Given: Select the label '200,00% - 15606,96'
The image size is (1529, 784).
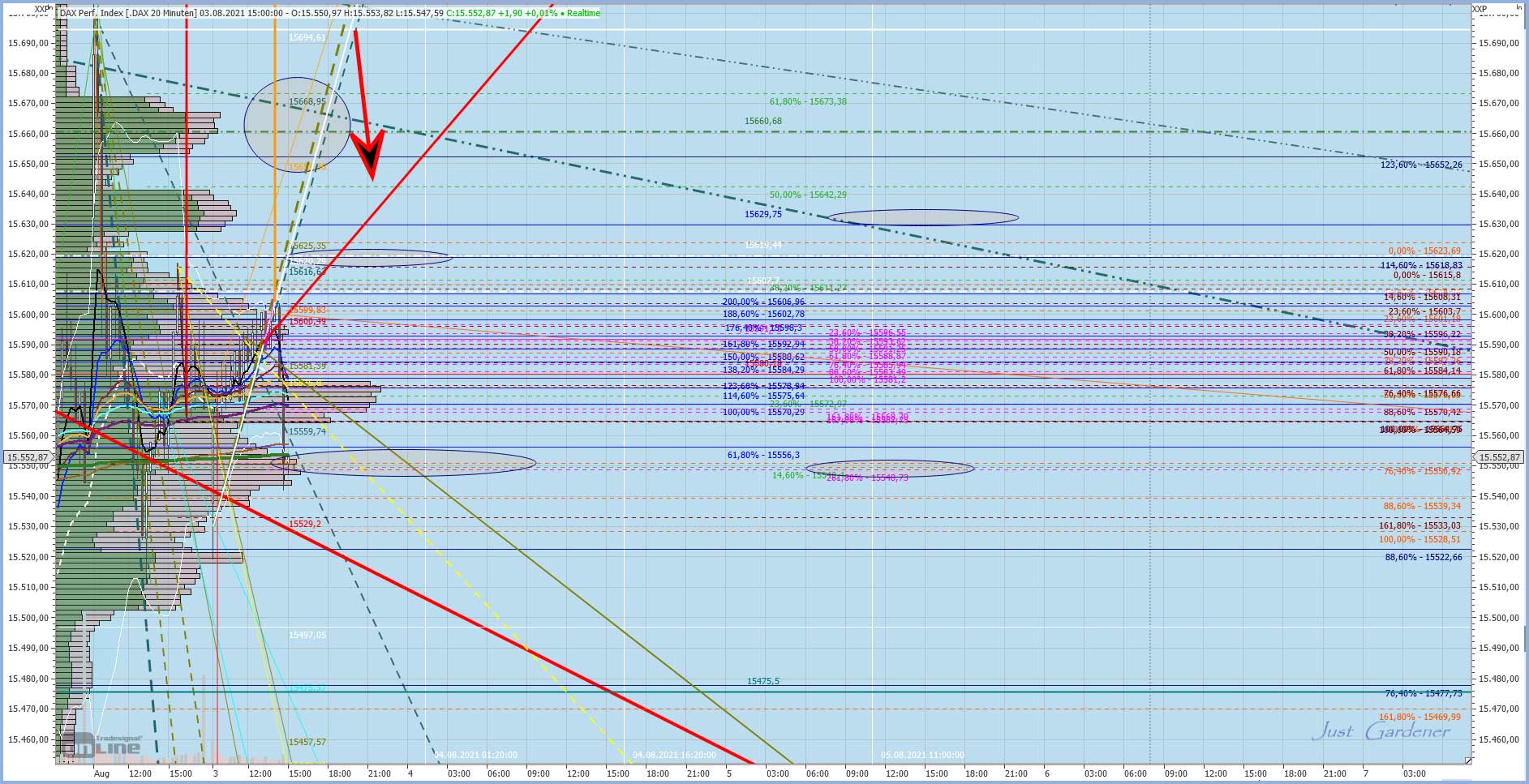Looking at the screenshot, I should coord(764,302).
